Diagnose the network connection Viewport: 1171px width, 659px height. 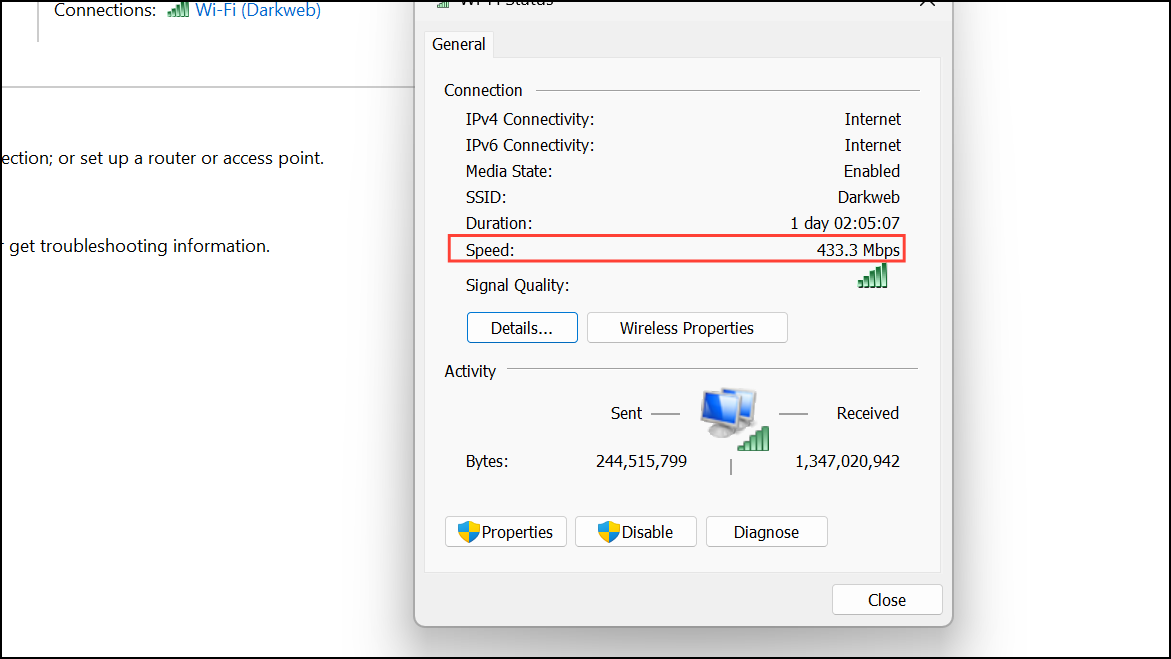(766, 531)
